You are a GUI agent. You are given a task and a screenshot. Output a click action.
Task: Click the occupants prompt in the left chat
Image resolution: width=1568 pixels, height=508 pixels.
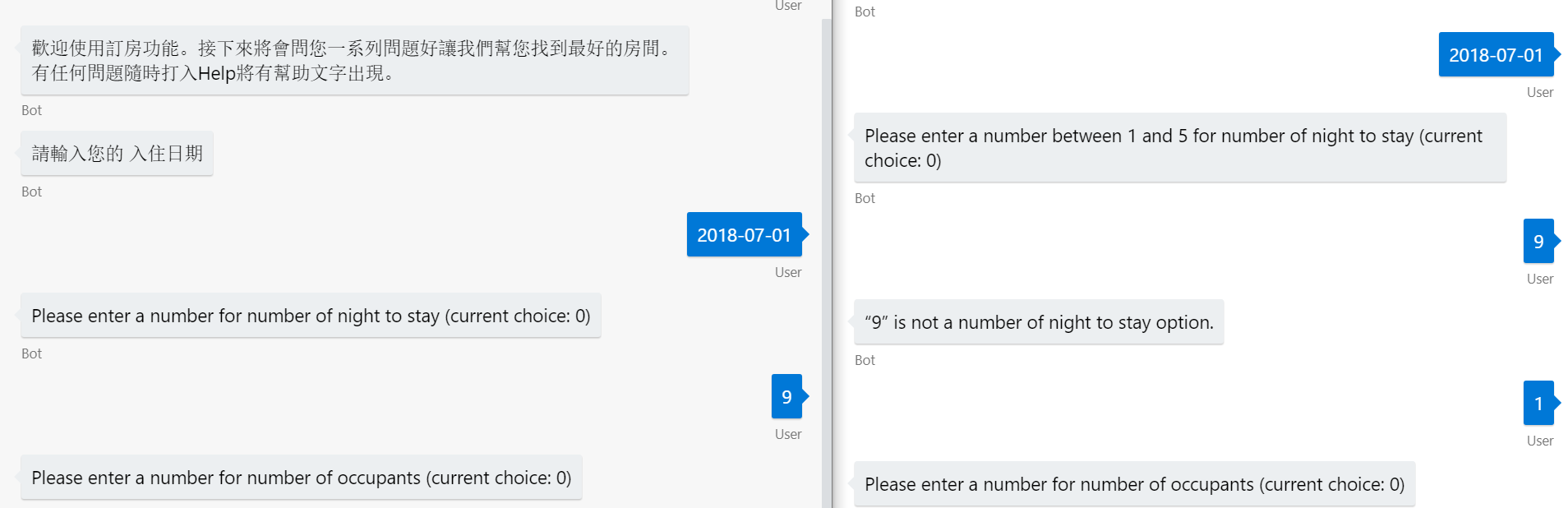tap(301, 478)
